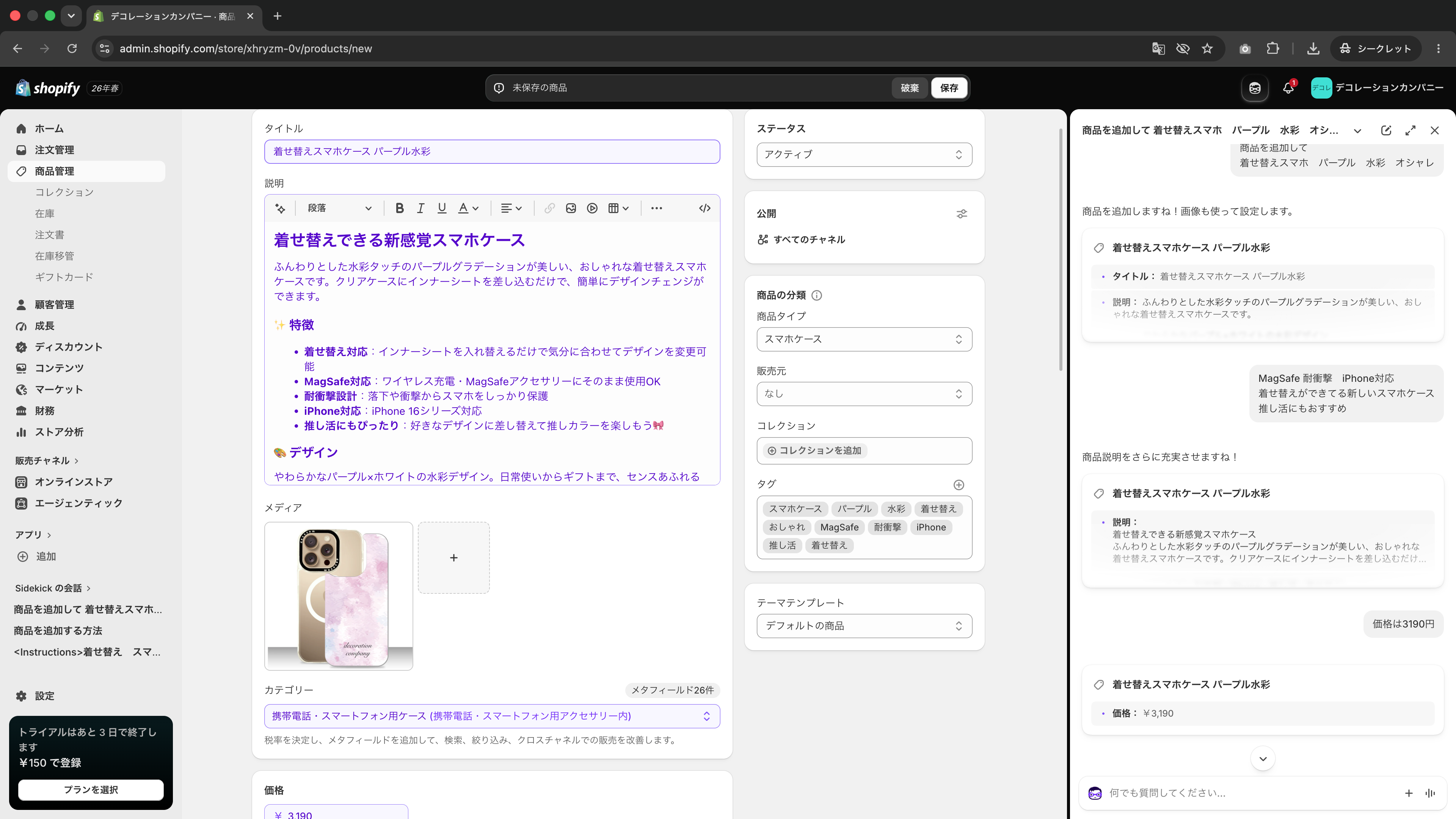Image resolution: width=1456 pixels, height=819 pixels.
Task: Expand the Sidekick panel to full size
Action: [1410, 130]
